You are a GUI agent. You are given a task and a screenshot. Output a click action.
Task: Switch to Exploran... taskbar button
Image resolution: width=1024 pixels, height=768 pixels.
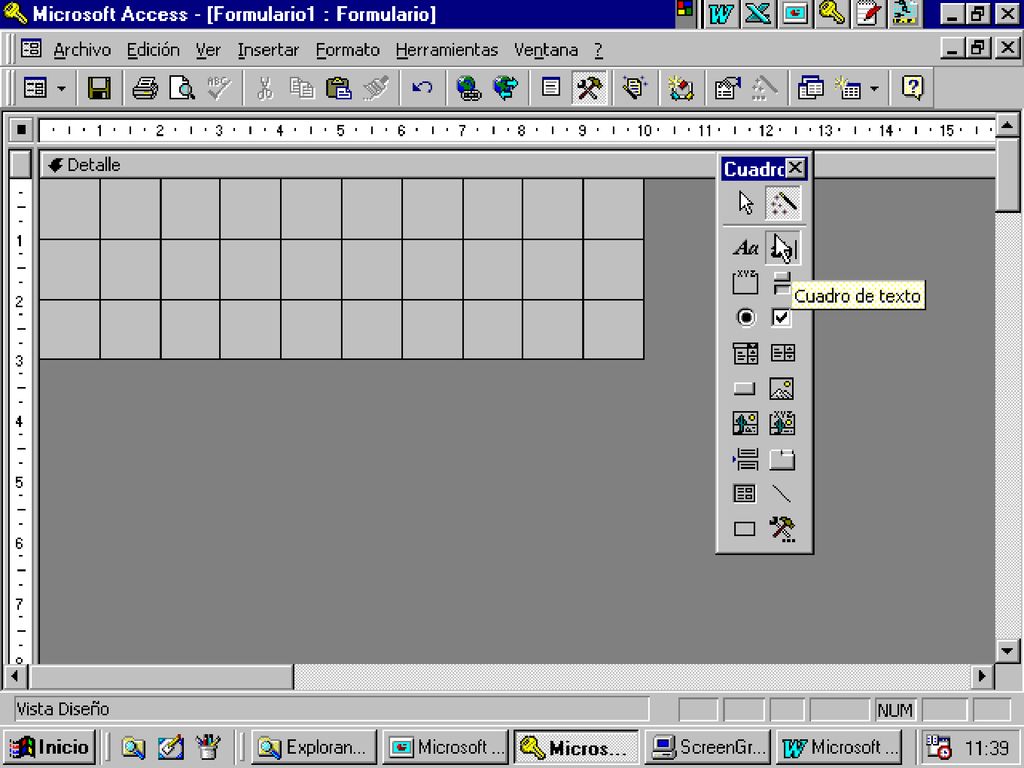(313, 747)
